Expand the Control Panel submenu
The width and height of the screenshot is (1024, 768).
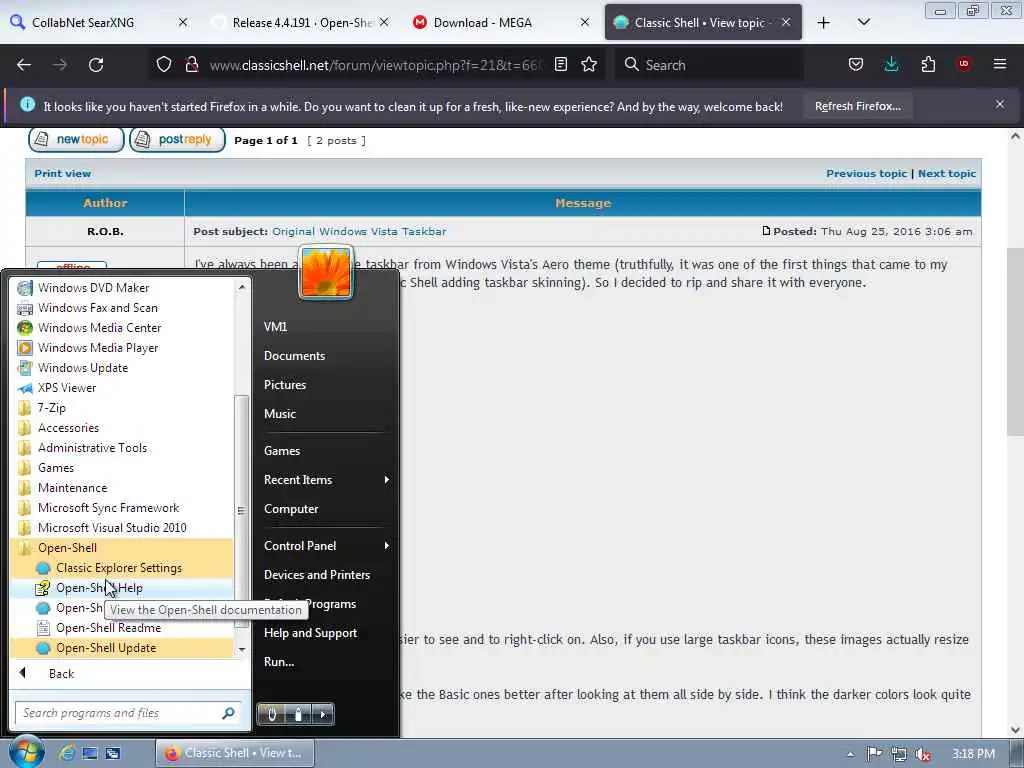[x=325, y=545]
